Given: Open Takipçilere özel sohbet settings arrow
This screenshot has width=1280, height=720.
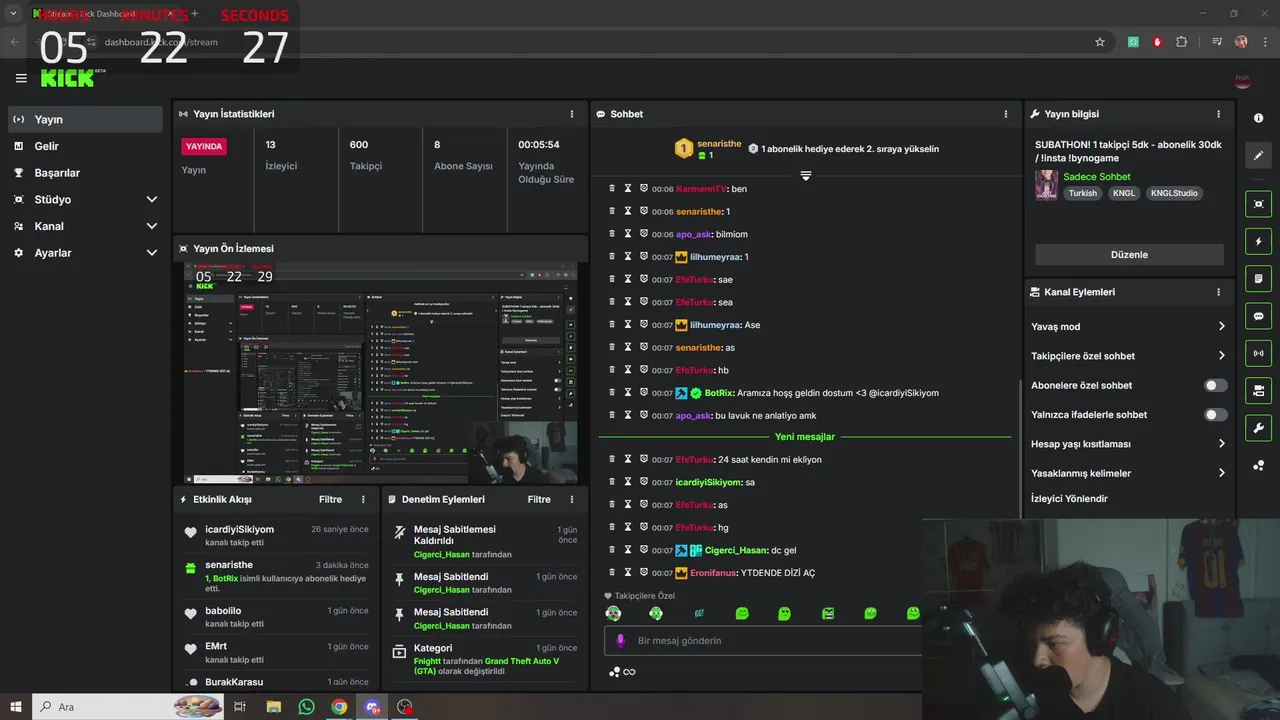Looking at the screenshot, I should point(1221,355).
